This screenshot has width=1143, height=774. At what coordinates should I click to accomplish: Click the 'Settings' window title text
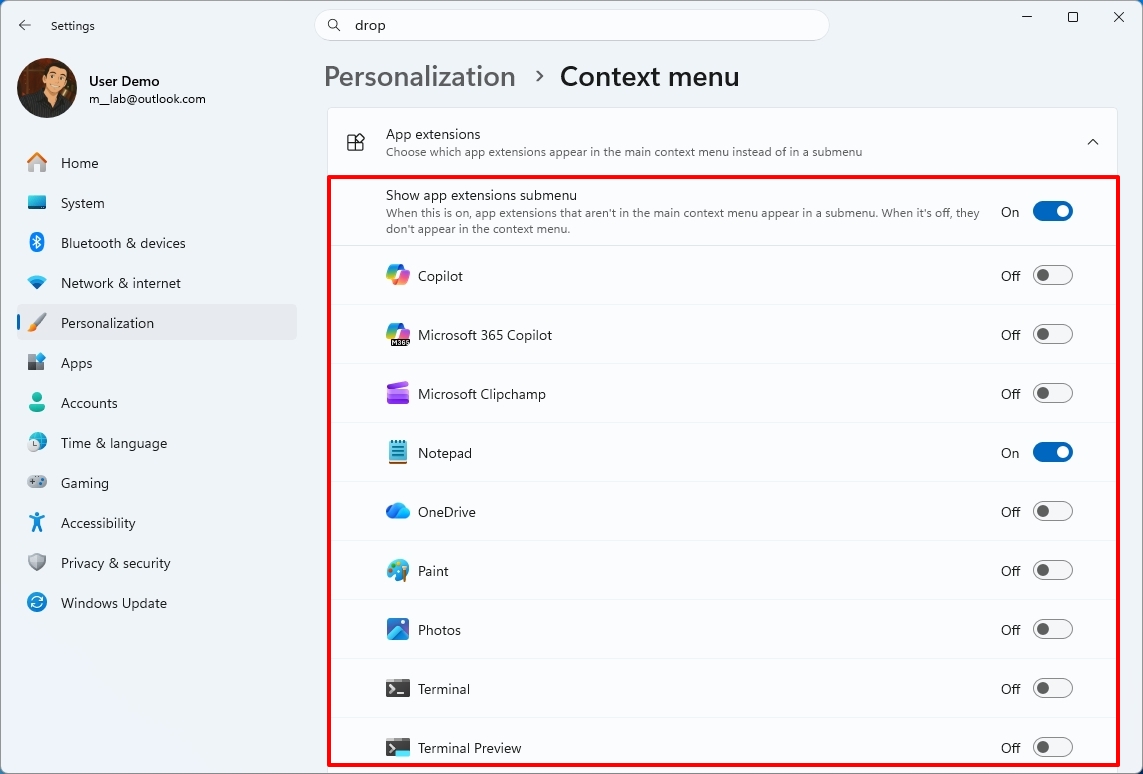[73, 26]
